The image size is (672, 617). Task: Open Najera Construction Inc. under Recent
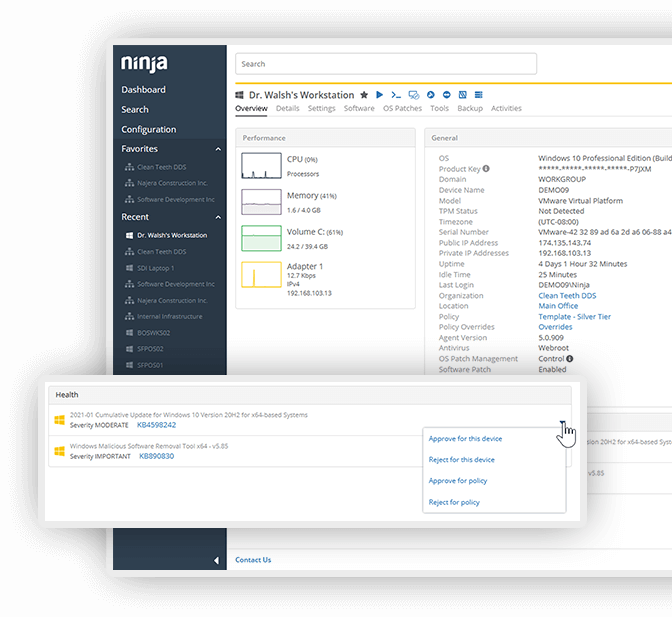coord(172,301)
